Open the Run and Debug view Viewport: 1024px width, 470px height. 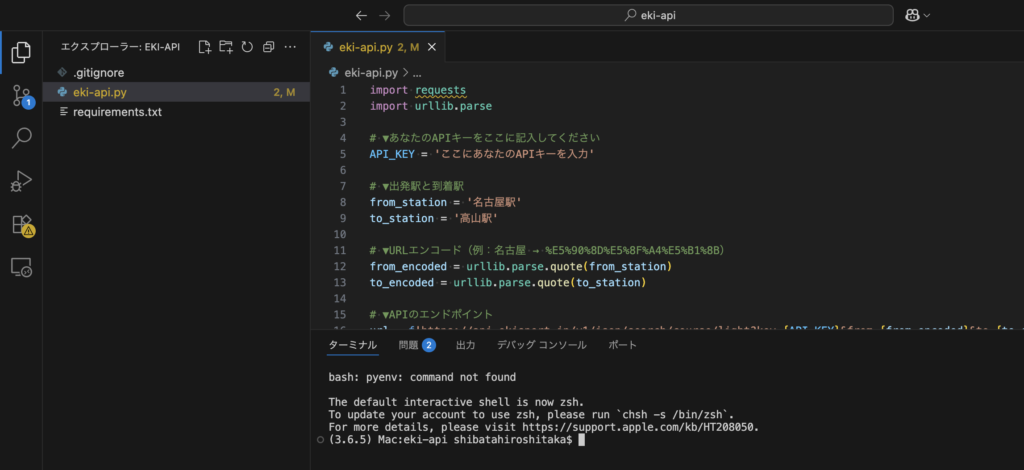point(21,181)
